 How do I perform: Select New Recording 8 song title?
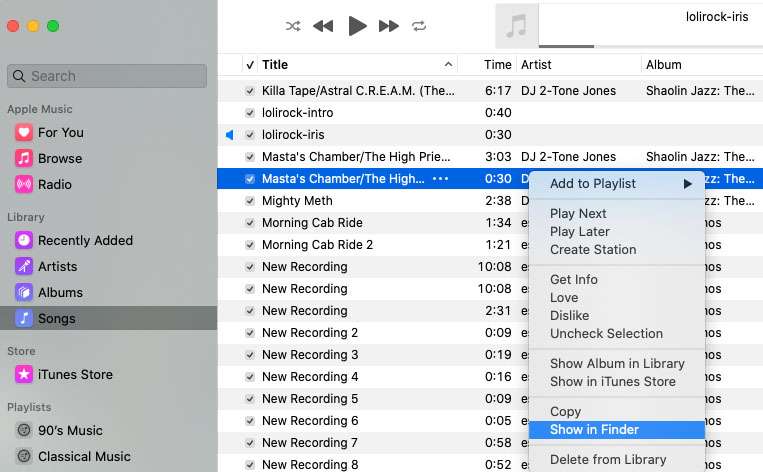[x=310, y=465]
